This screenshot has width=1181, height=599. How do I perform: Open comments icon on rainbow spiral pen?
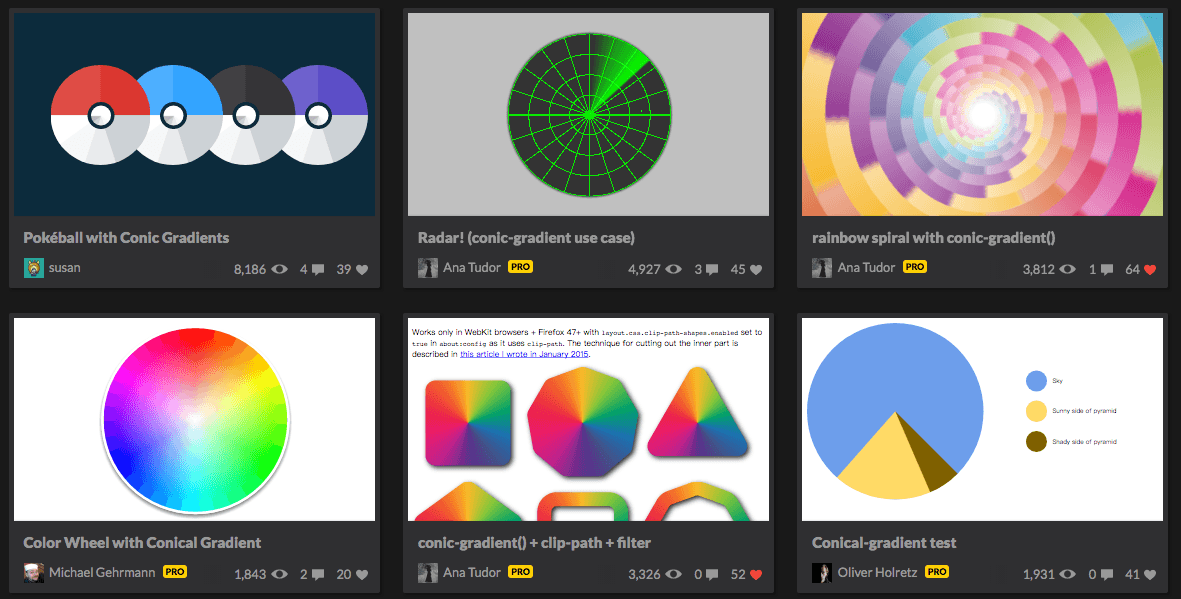[1106, 270]
